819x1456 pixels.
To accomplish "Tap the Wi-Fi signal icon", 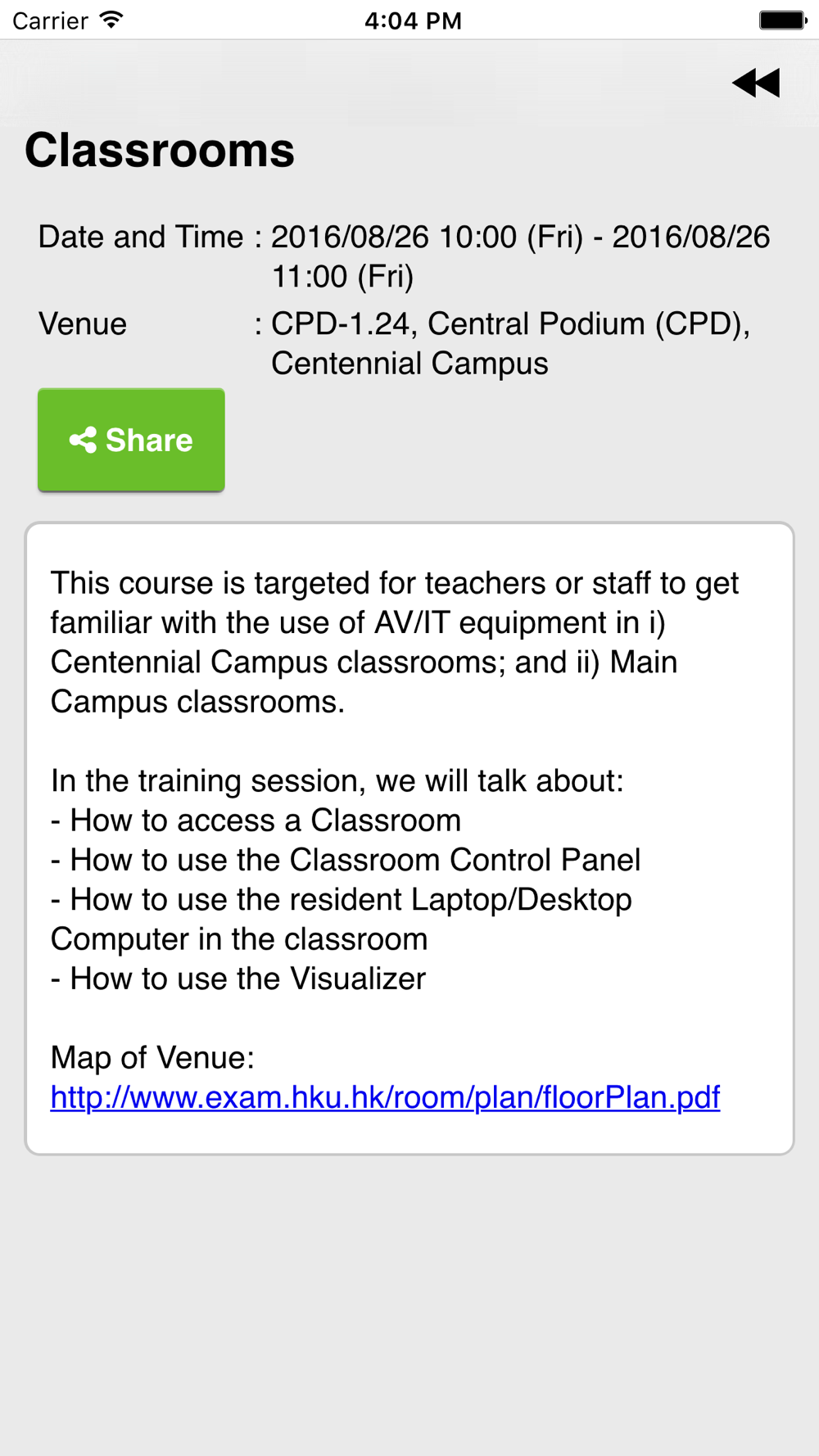I will 111,20.
